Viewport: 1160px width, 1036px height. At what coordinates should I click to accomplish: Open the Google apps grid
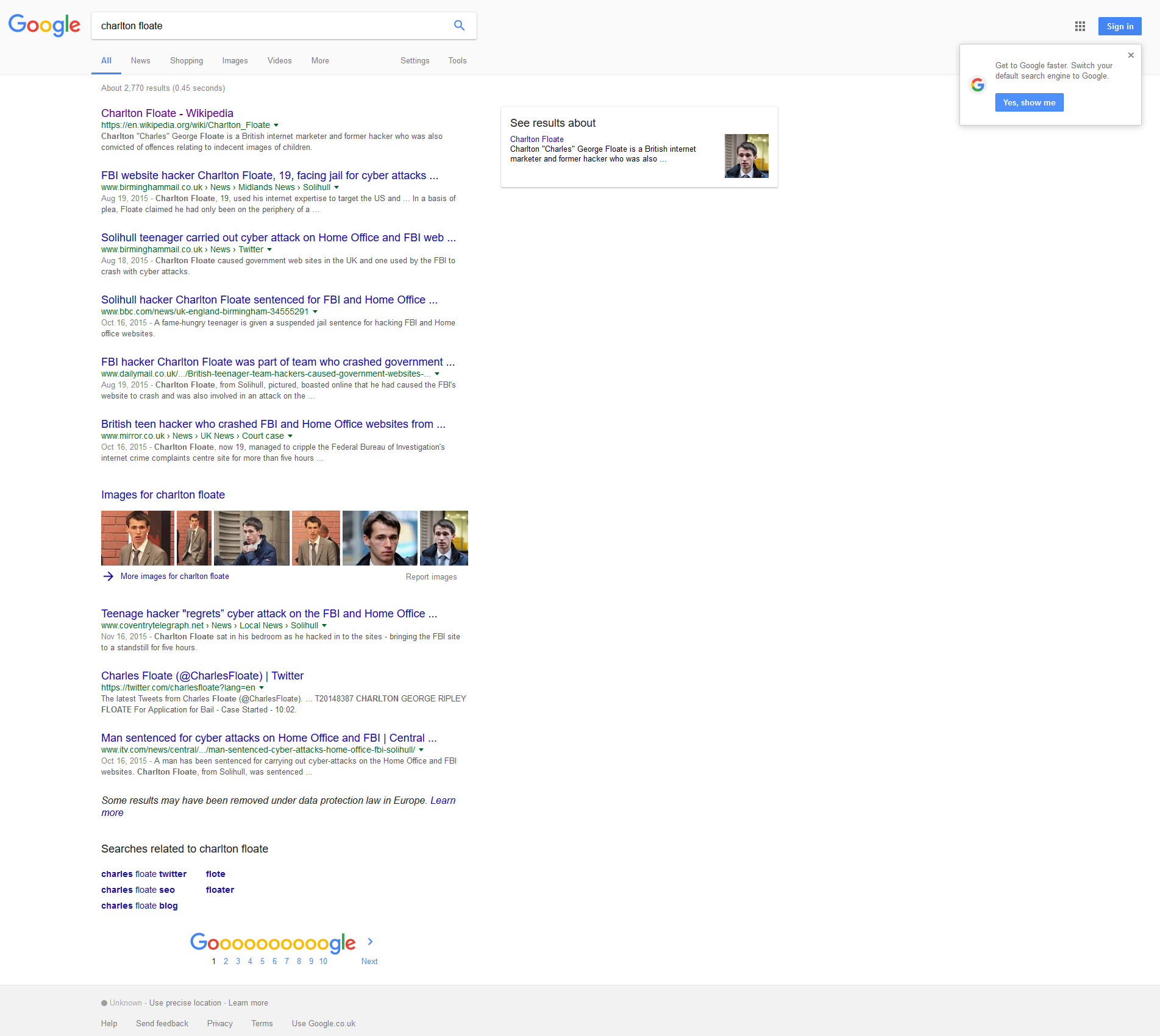[x=1080, y=26]
